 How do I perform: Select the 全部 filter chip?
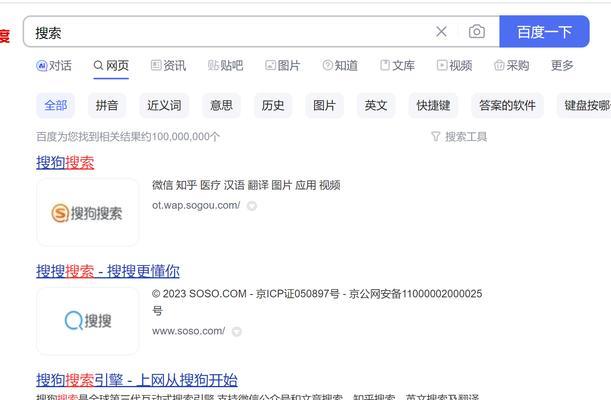[55, 105]
